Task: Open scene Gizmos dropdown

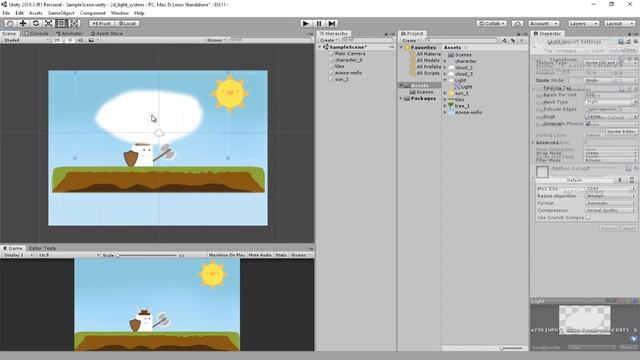Action: (x=216, y=40)
